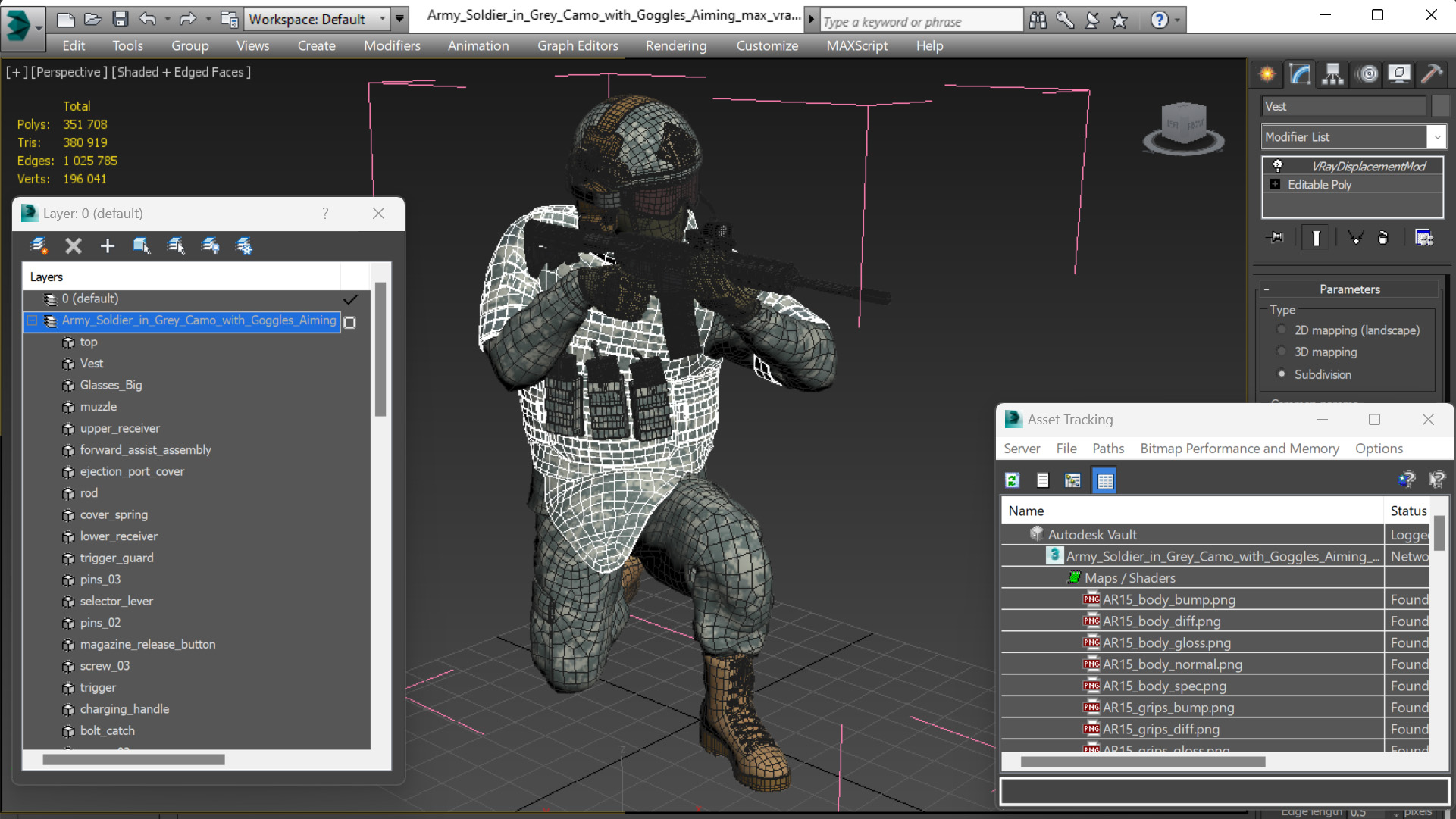
Task: Collapse Army_Soldier layer tree
Action: tap(33, 320)
